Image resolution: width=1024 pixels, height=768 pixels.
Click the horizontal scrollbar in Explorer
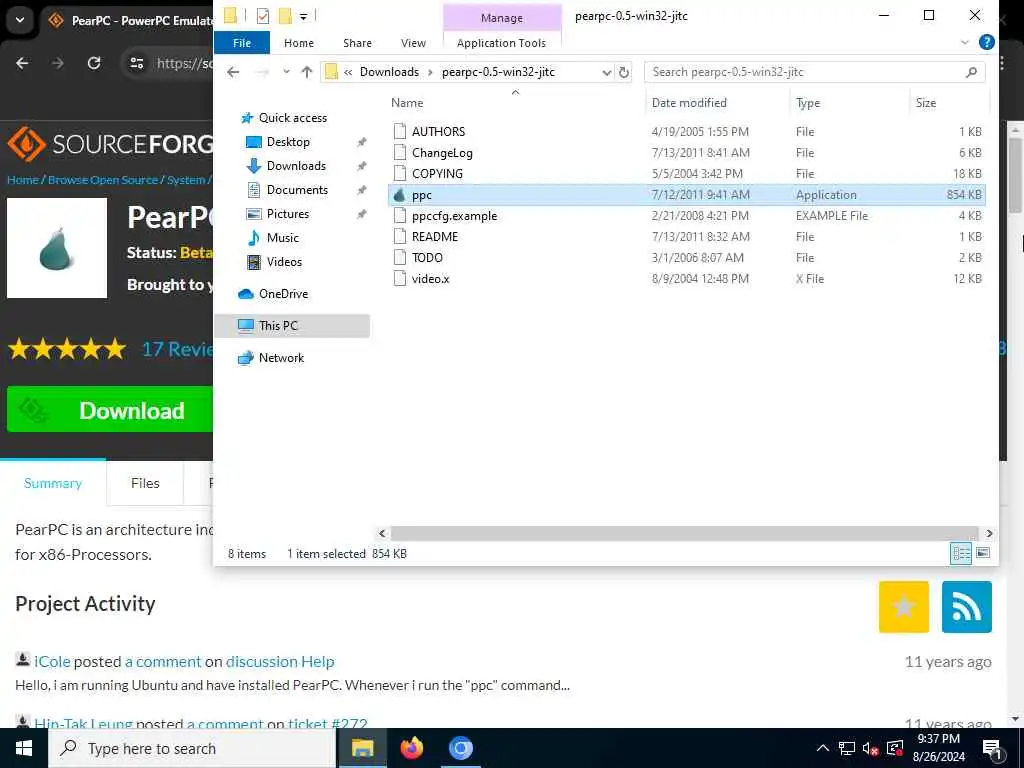pyautogui.click(x=684, y=533)
